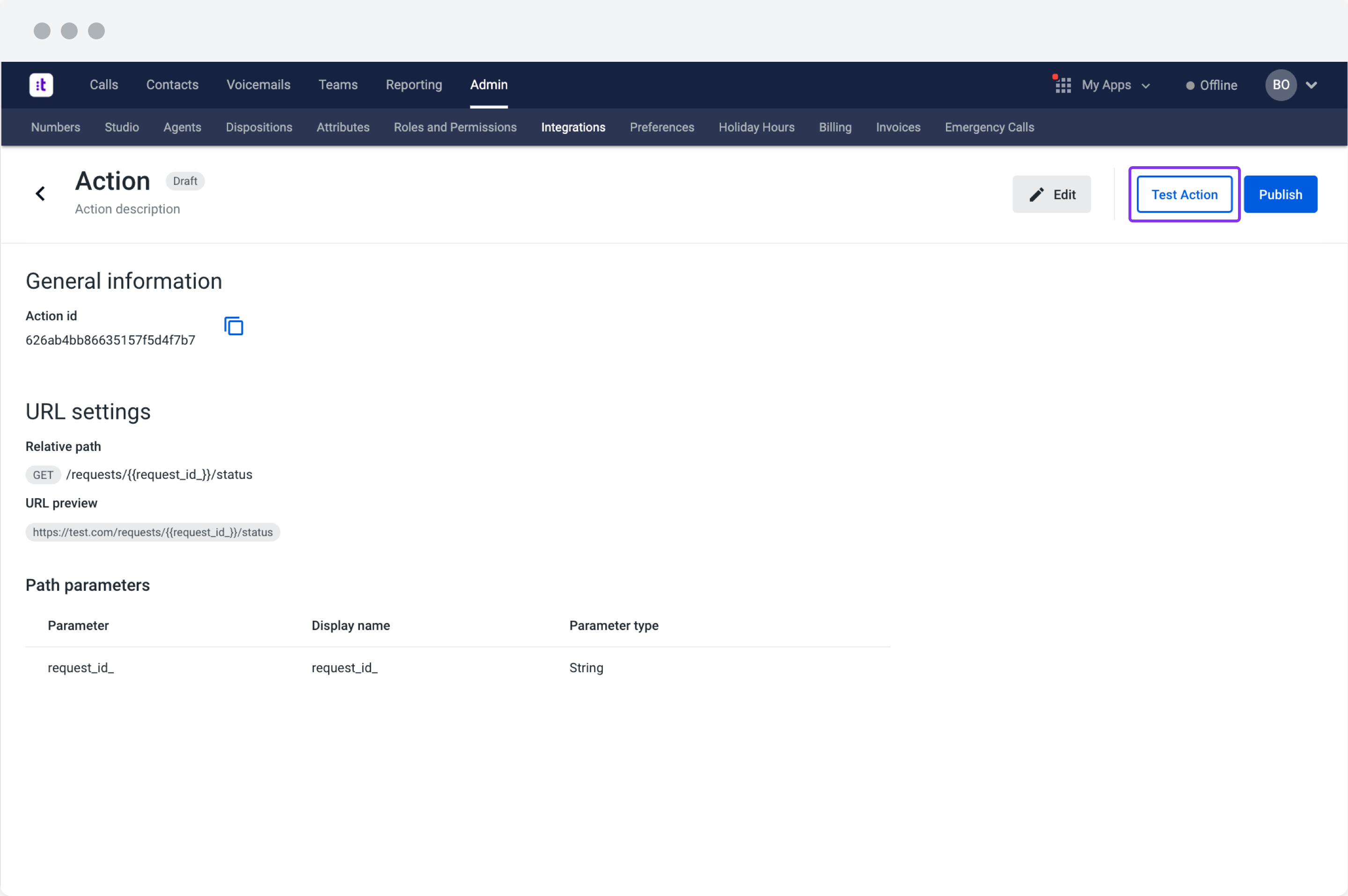Click the pencil Edit button
The image size is (1348, 896).
1051,195
